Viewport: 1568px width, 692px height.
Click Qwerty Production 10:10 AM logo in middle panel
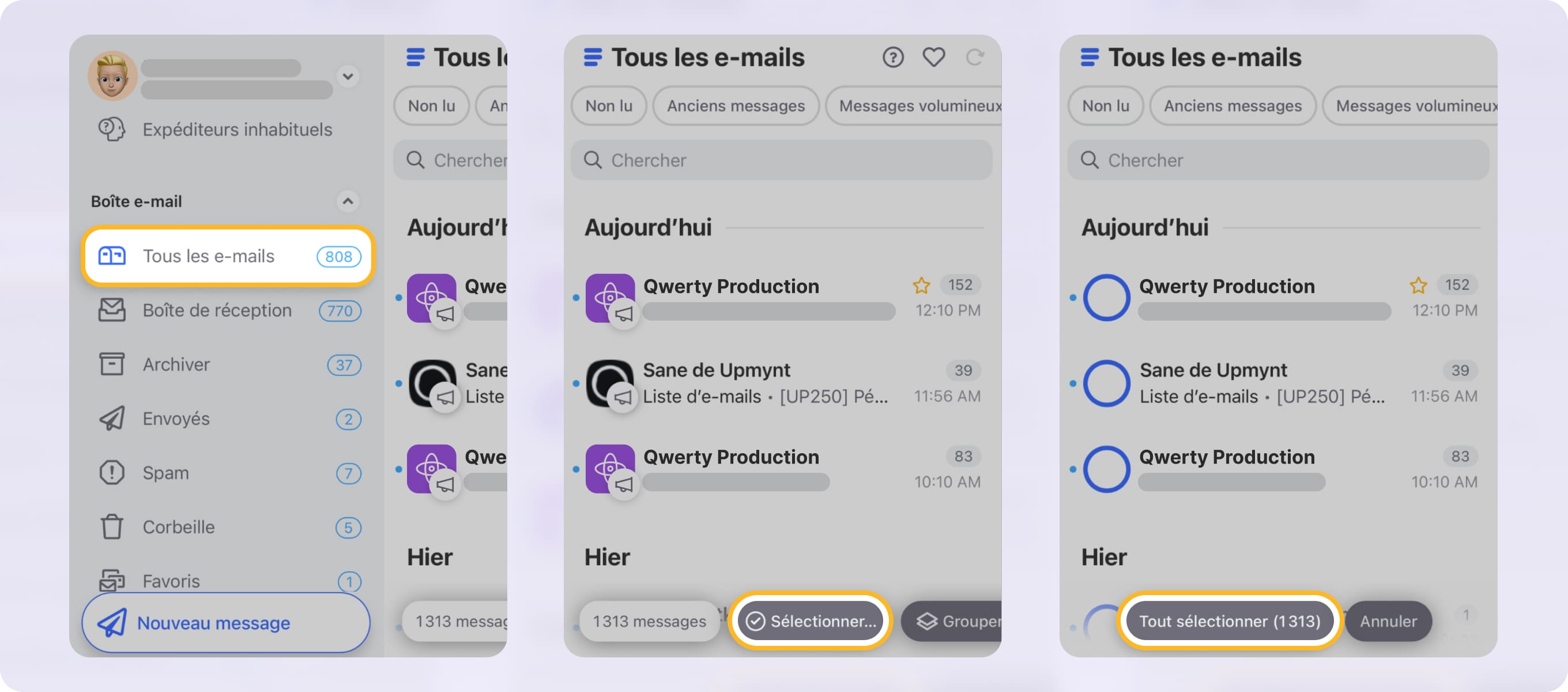(x=610, y=469)
